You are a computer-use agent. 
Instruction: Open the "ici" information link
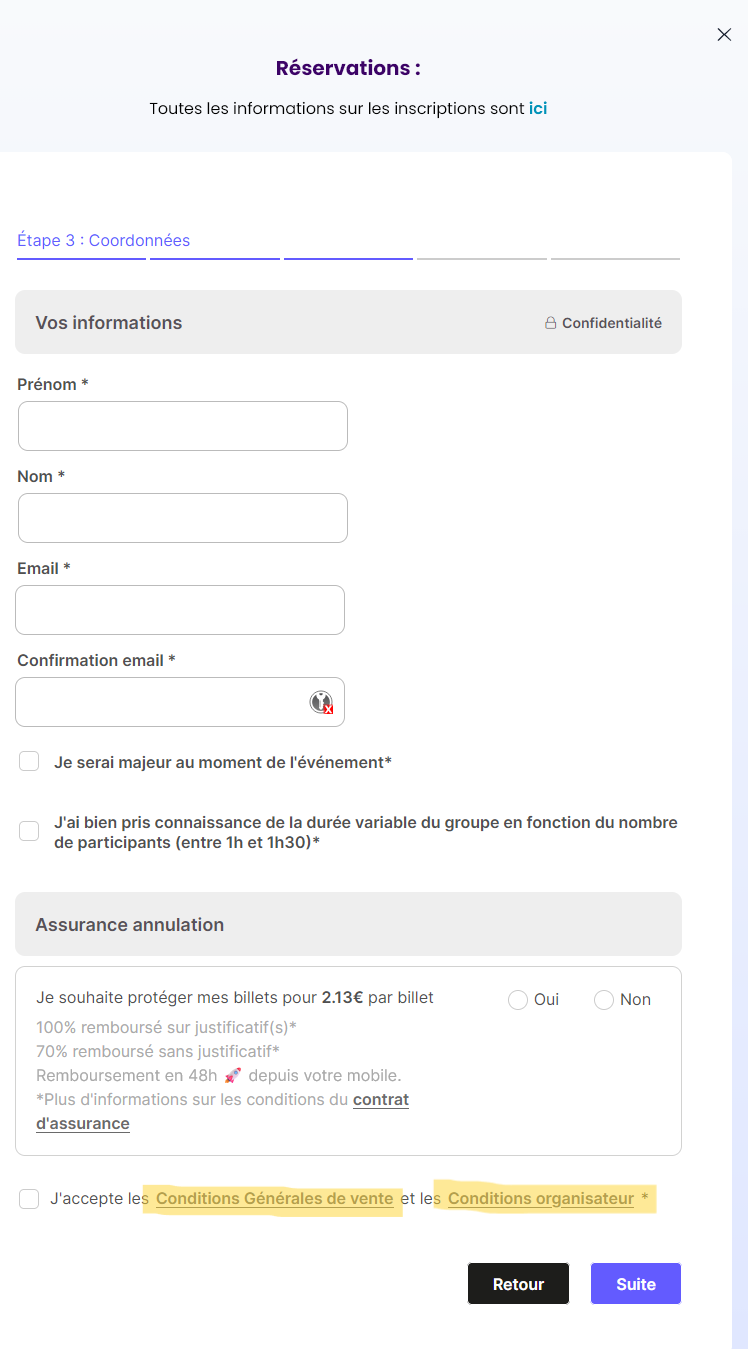pos(538,108)
